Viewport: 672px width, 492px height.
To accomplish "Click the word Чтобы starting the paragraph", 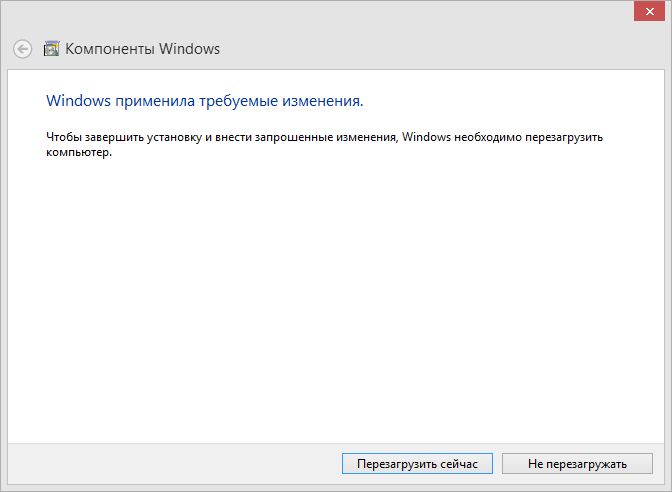I will (x=63, y=135).
